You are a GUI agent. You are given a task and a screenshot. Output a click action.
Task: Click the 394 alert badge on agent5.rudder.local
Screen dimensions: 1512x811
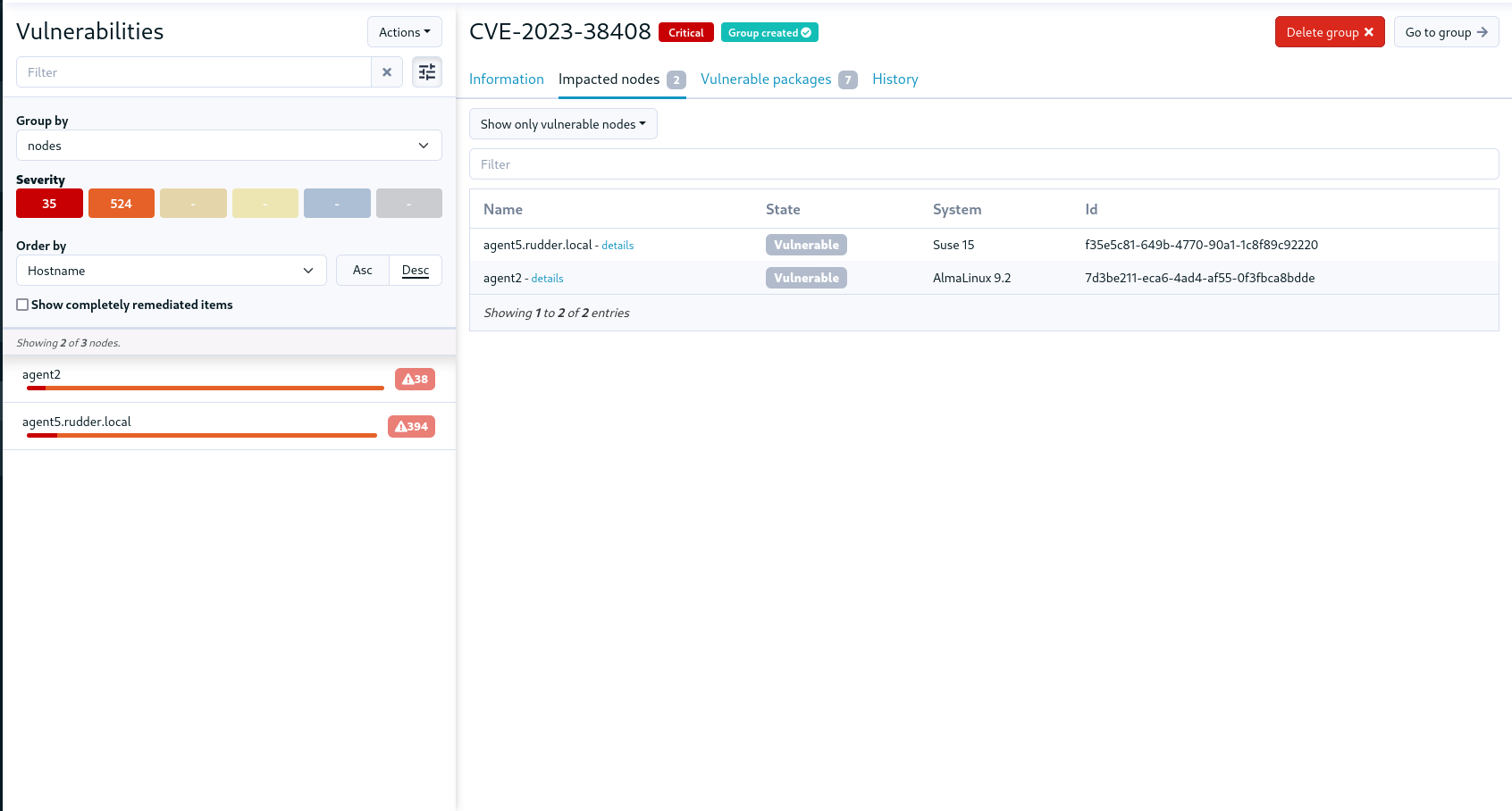point(411,426)
